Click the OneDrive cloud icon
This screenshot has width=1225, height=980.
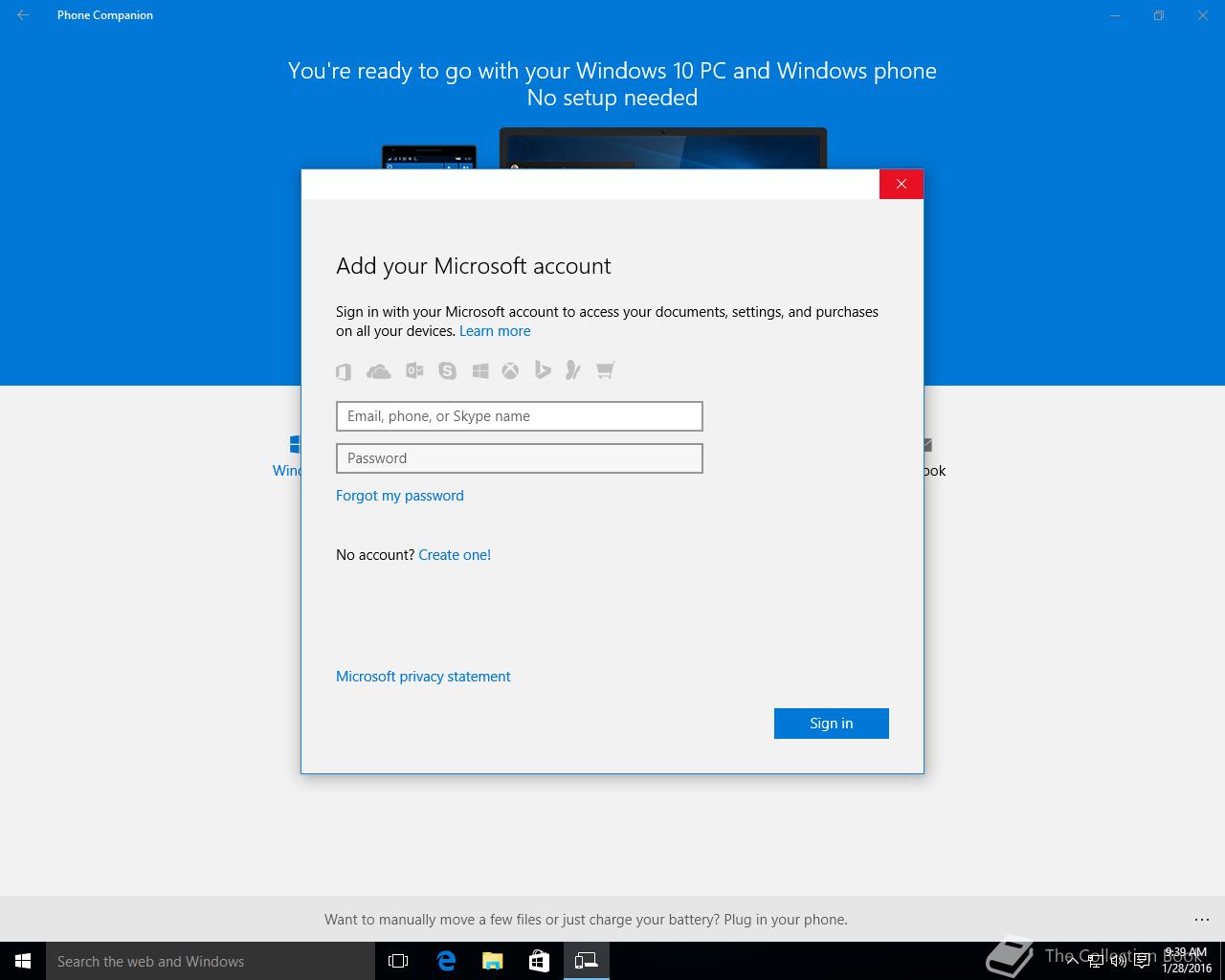click(x=379, y=371)
